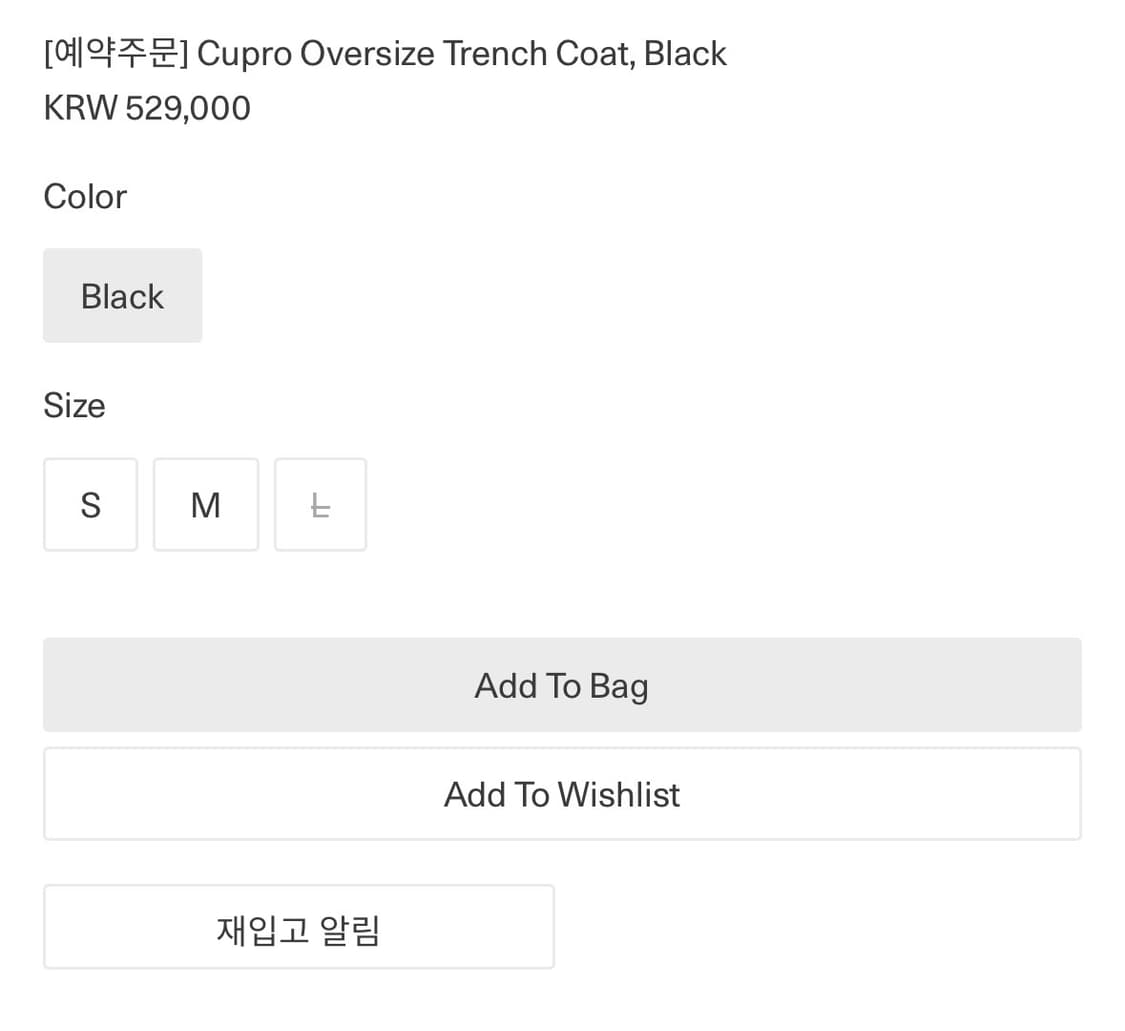Click the KRW 529,000 price text
This screenshot has width=1125, height=1031.
pos(147,108)
